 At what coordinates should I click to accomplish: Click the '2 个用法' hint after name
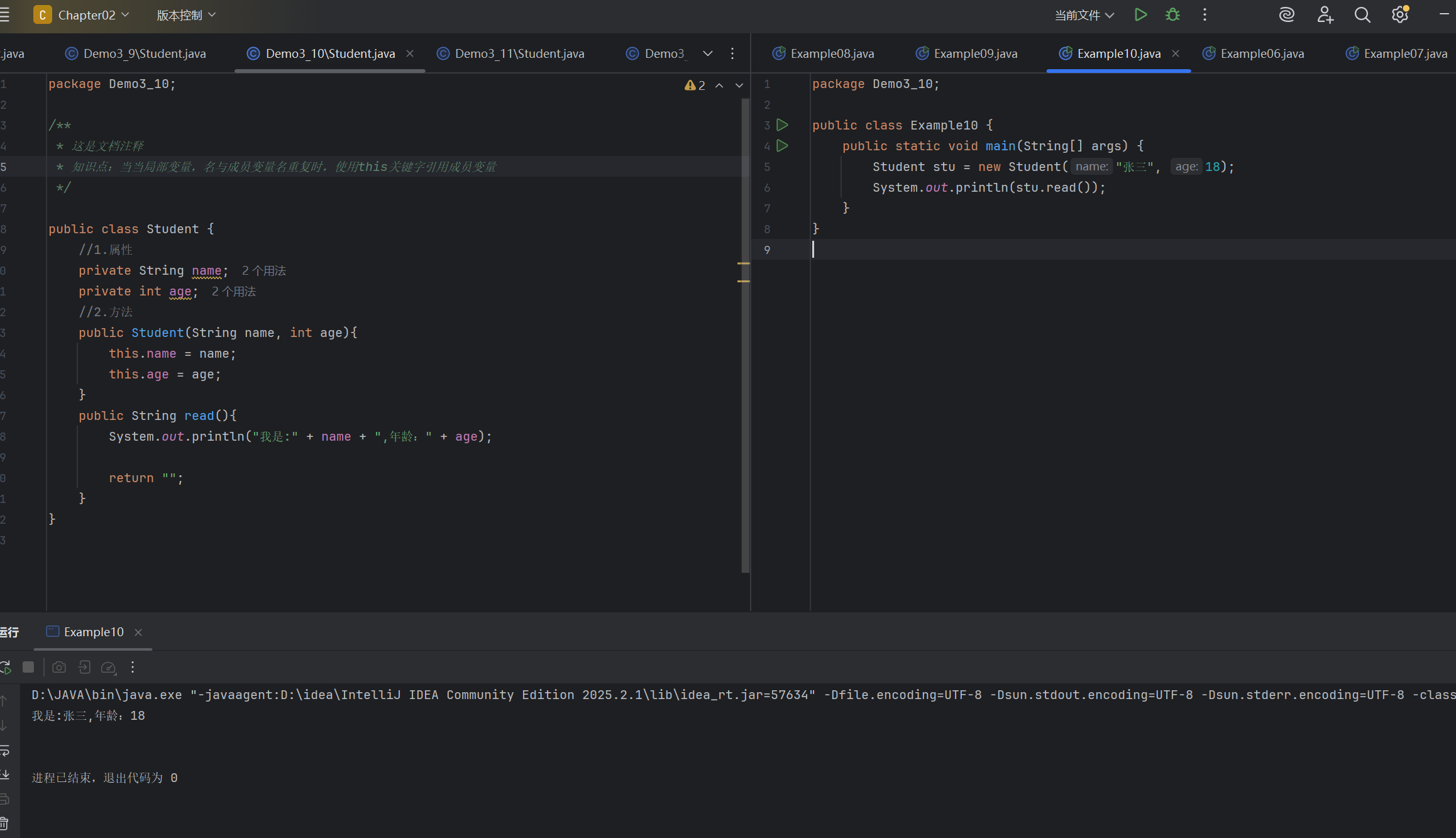264,271
